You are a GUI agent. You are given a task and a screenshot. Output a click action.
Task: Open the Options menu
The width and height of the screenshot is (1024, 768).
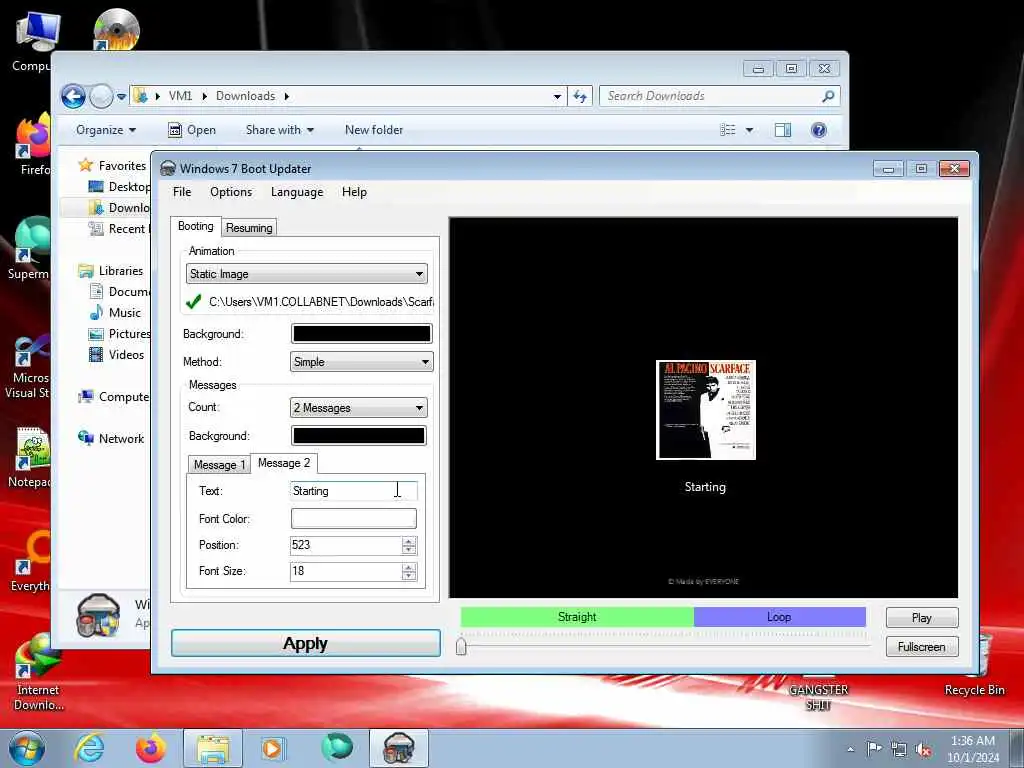pyautogui.click(x=231, y=192)
